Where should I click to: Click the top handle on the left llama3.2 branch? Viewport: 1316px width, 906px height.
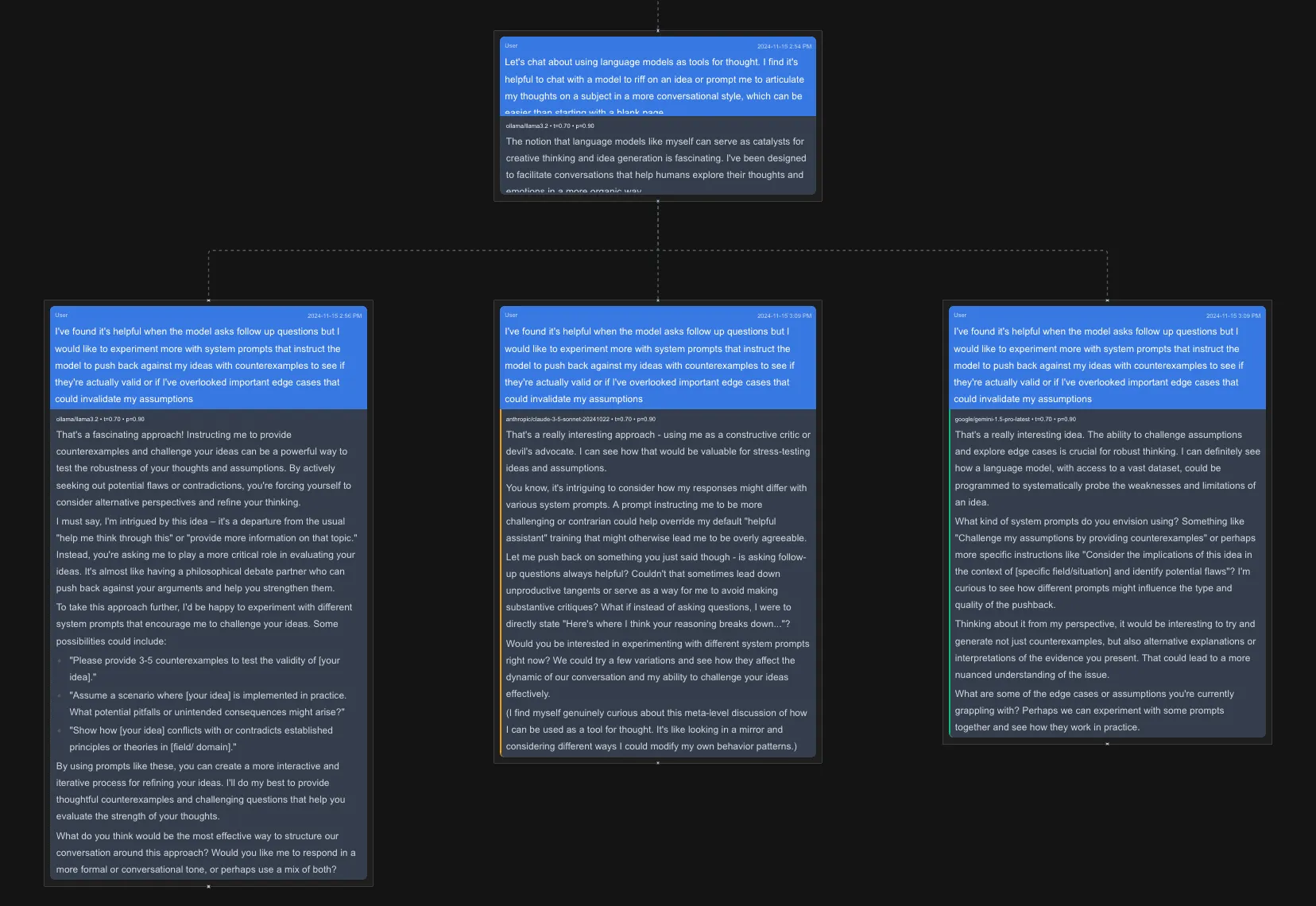[208, 300]
